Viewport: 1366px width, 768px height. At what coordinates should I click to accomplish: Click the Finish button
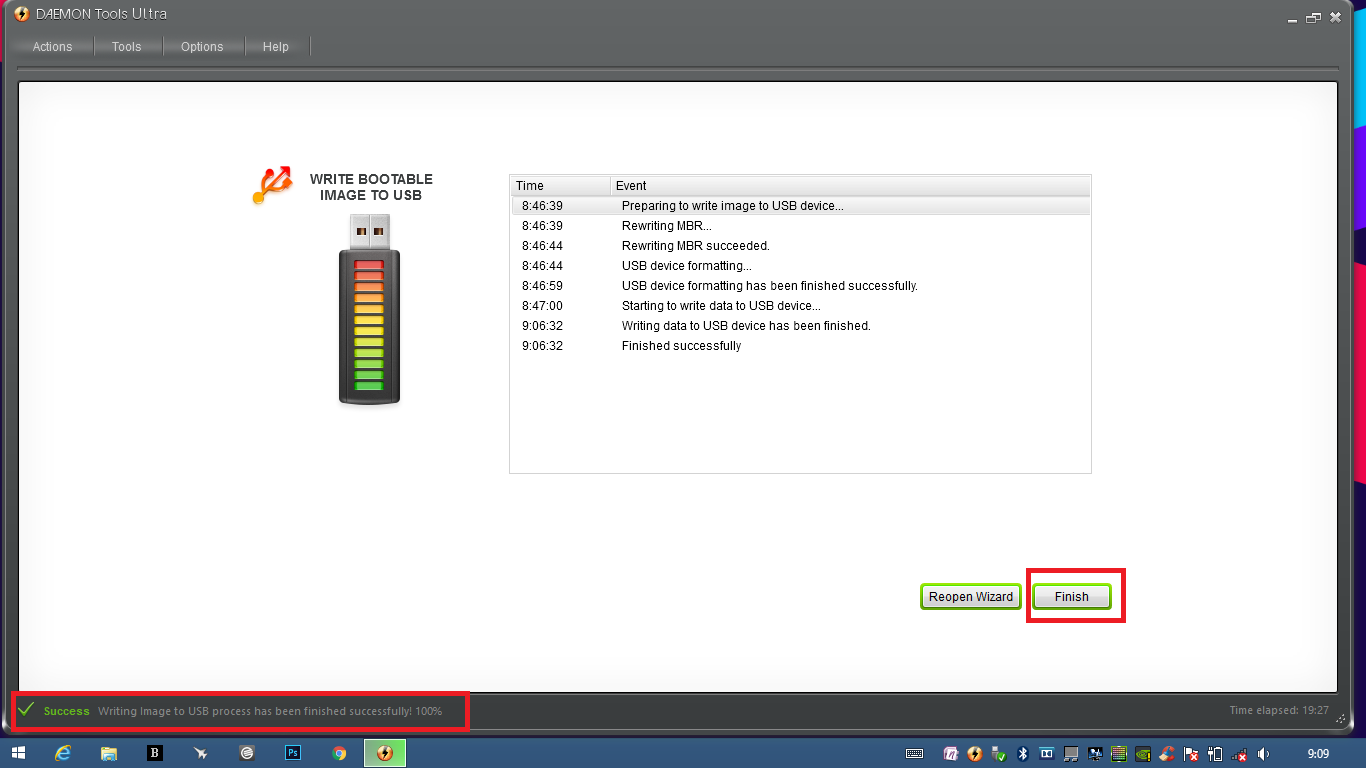click(x=1071, y=597)
